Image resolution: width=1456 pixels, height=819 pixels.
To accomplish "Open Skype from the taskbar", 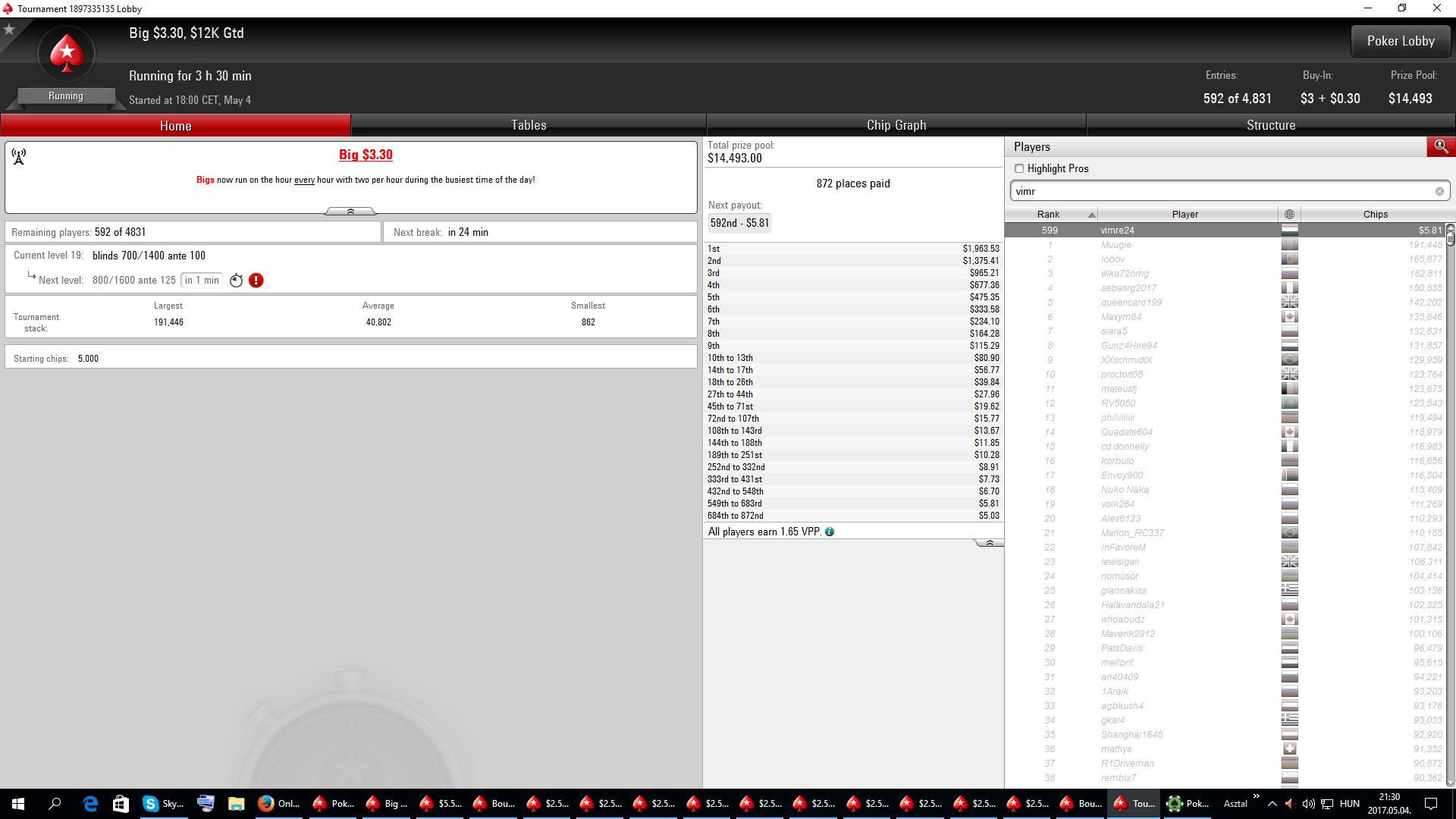I will (x=163, y=804).
